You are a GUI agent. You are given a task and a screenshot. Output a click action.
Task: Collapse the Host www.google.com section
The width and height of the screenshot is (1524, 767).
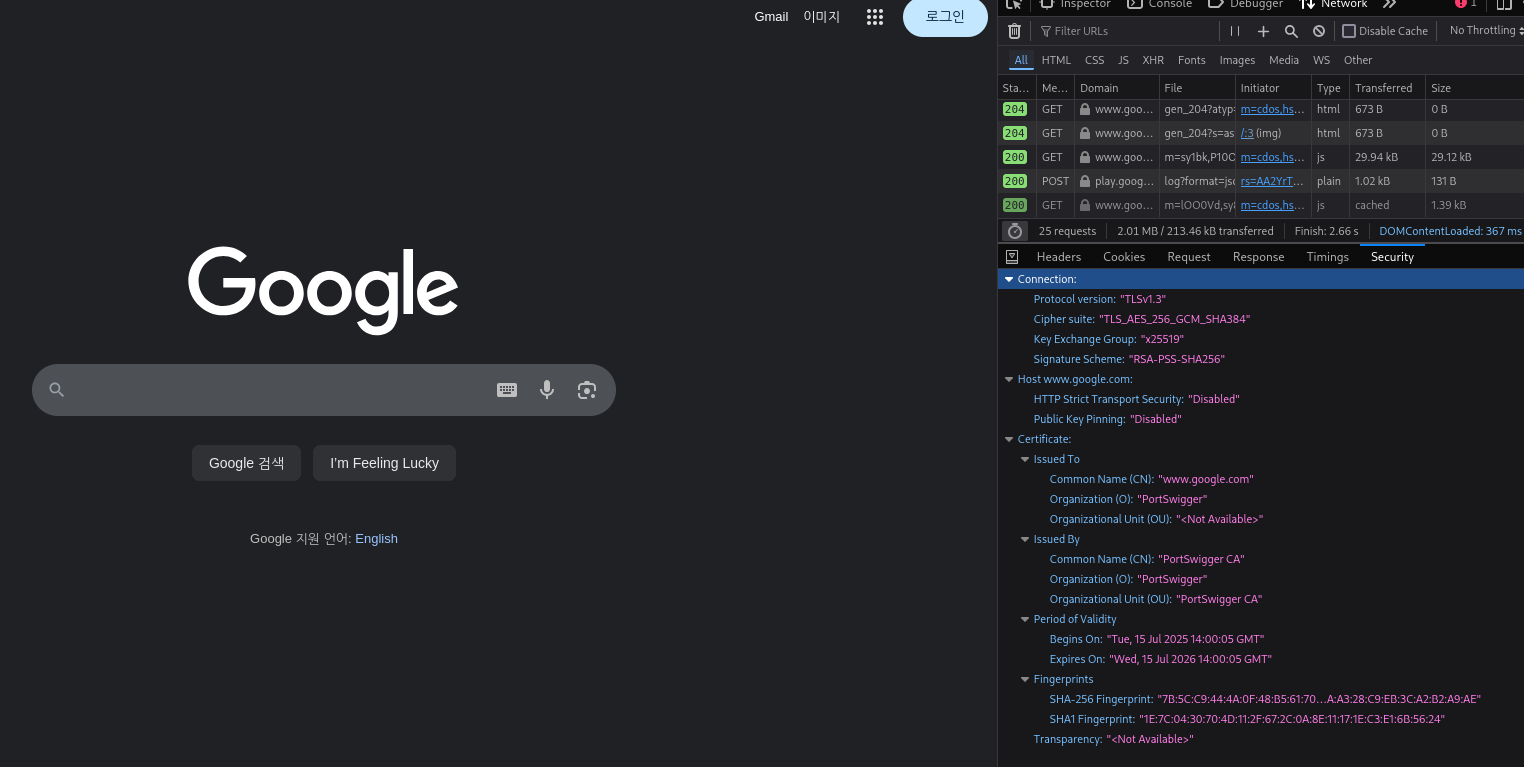point(1009,379)
